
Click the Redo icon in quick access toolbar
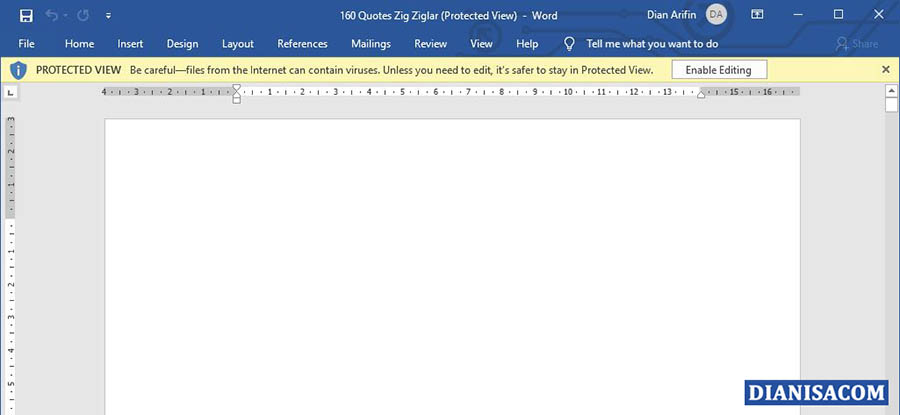(83, 15)
